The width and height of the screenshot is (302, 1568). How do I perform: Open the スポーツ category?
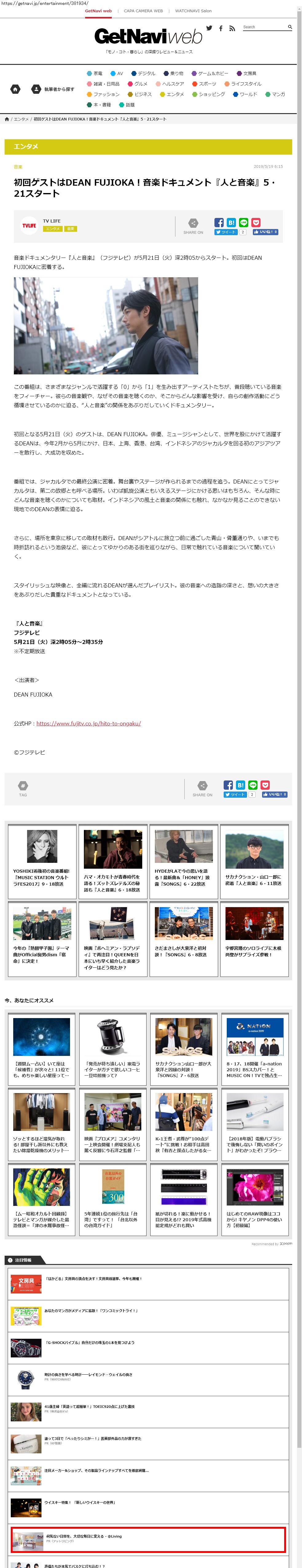(205, 84)
